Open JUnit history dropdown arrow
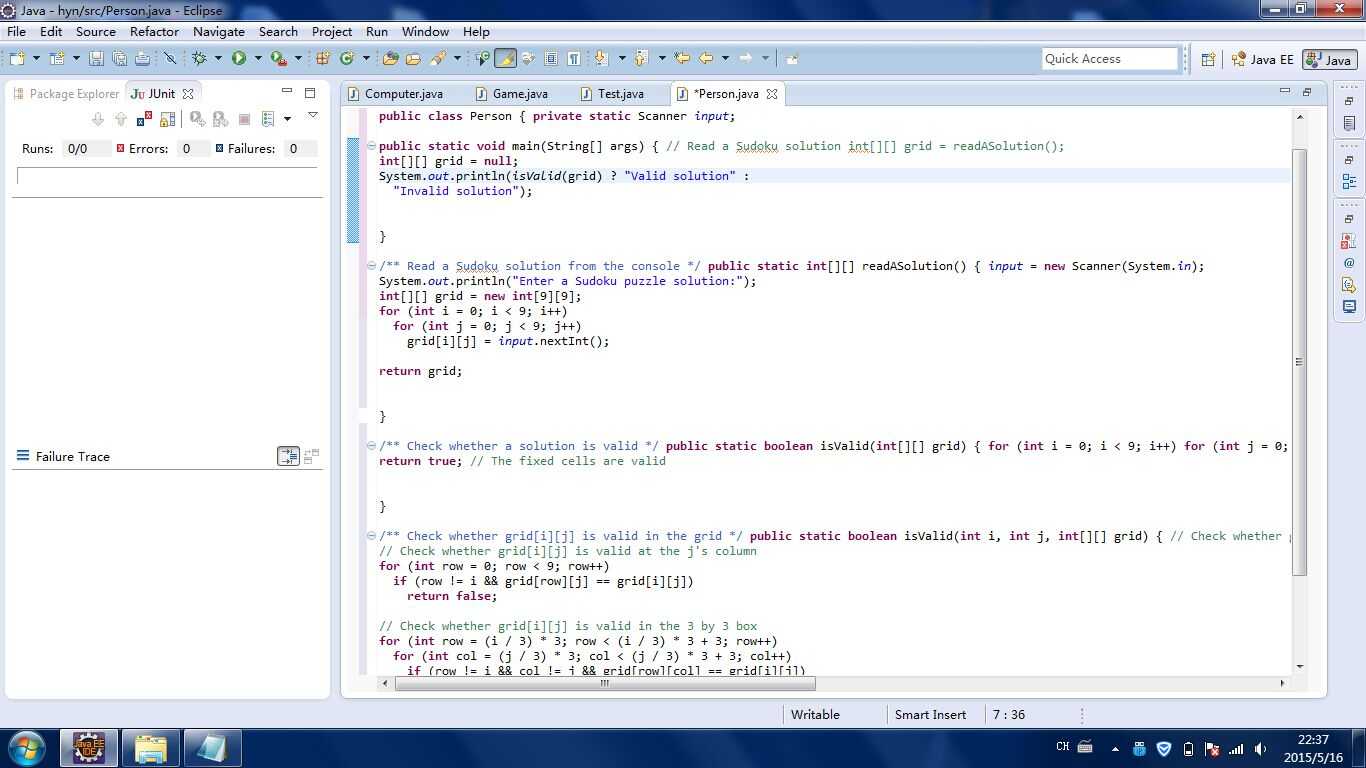 [x=287, y=119]
